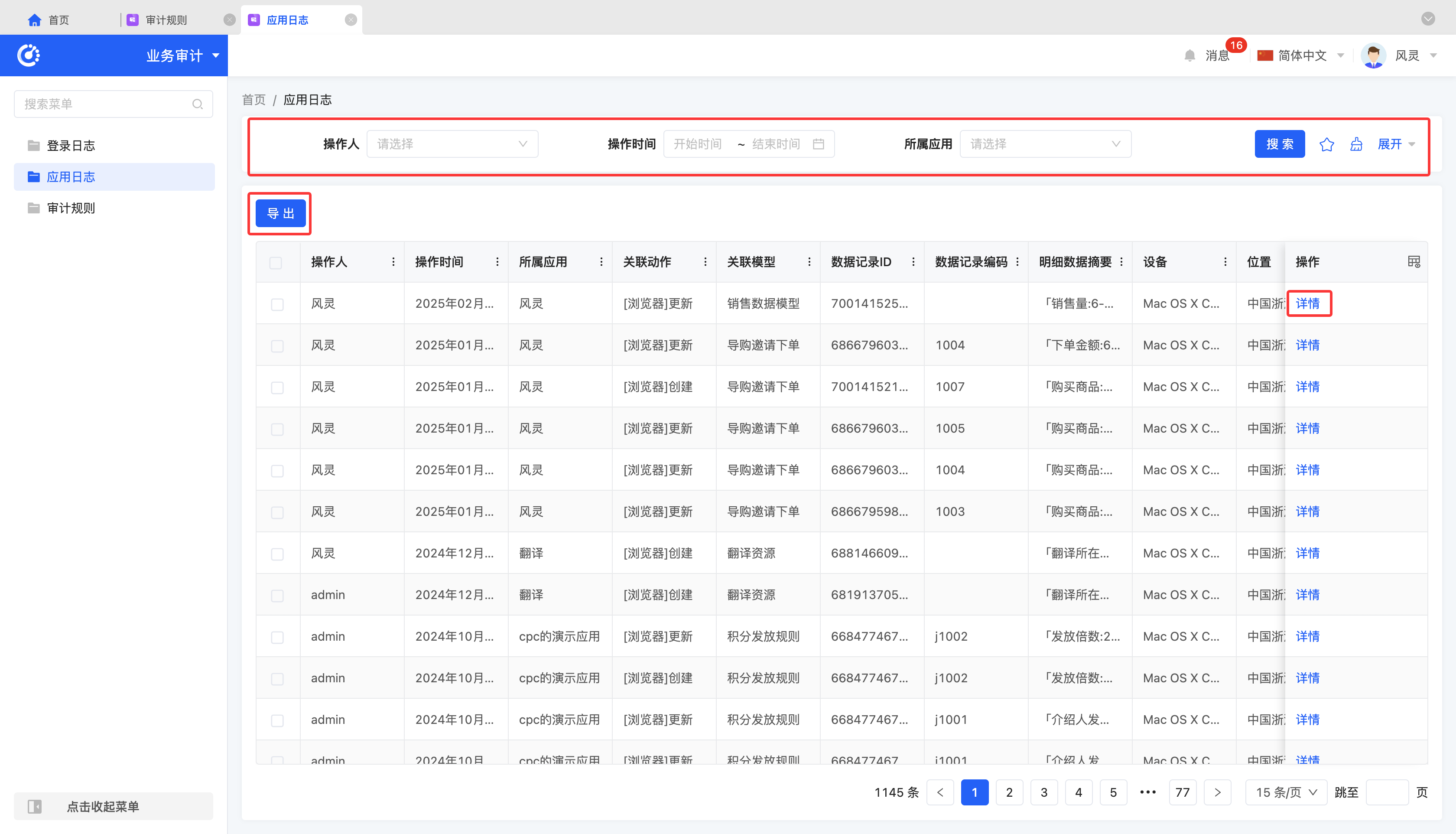The height and width of the screenshot is (834, 1456).
Task: Toggle the select-all header checkbox
Action: pos(276,262)
